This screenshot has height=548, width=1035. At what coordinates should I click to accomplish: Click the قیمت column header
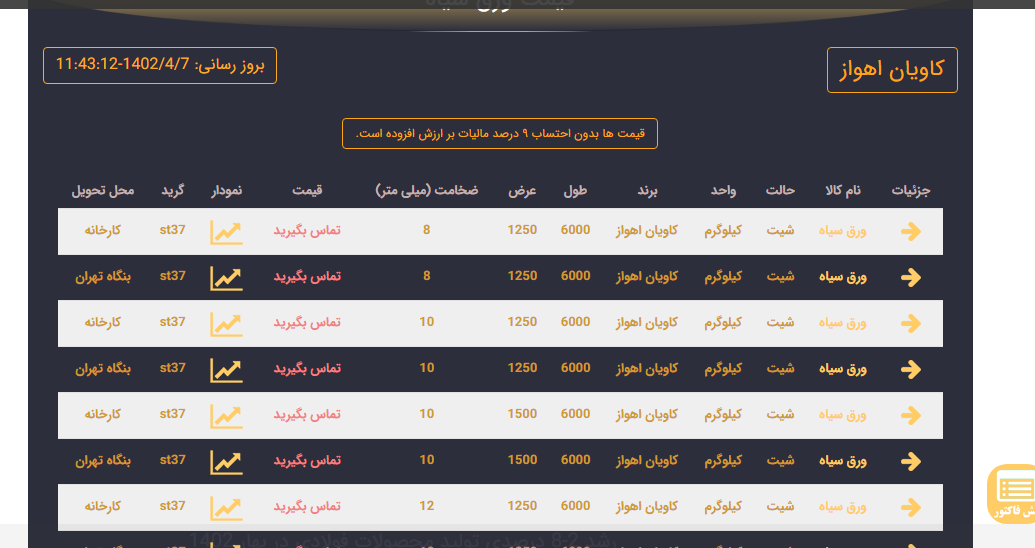tap(307, 191)
